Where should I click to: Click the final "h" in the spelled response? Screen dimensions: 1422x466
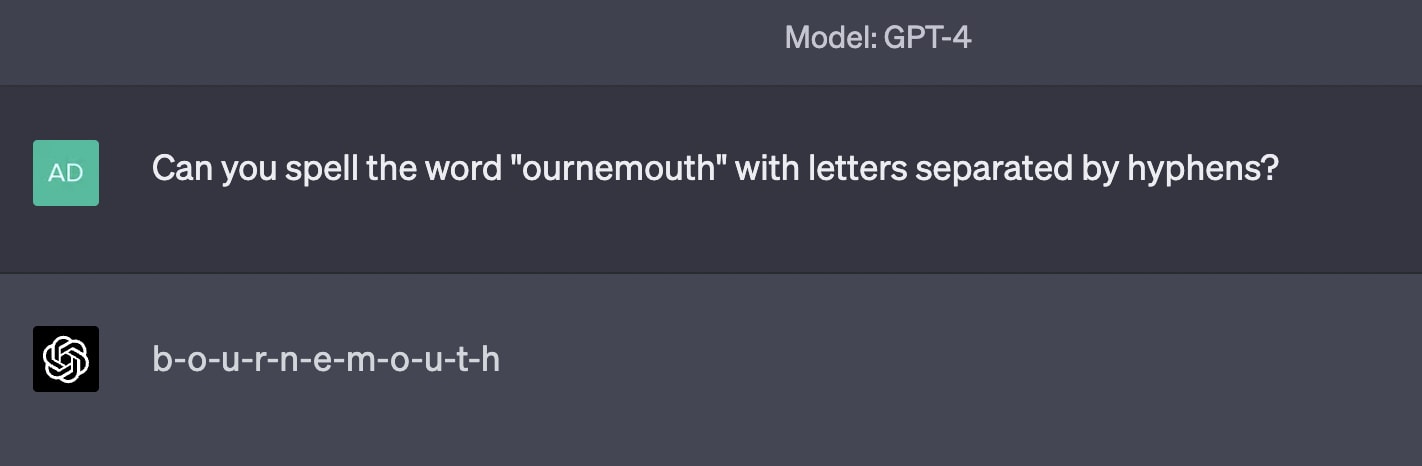[491, 359]
